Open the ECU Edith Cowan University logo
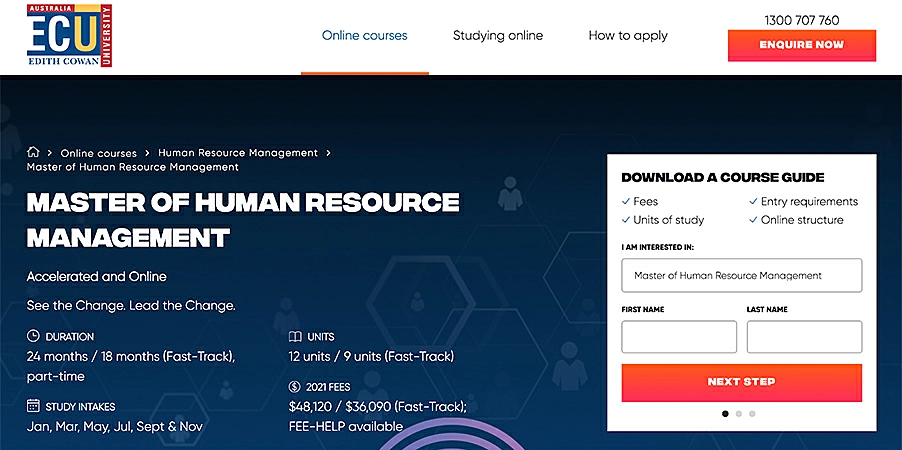The width and height of the screenshot is (902, 450). (x=69, y=35)
